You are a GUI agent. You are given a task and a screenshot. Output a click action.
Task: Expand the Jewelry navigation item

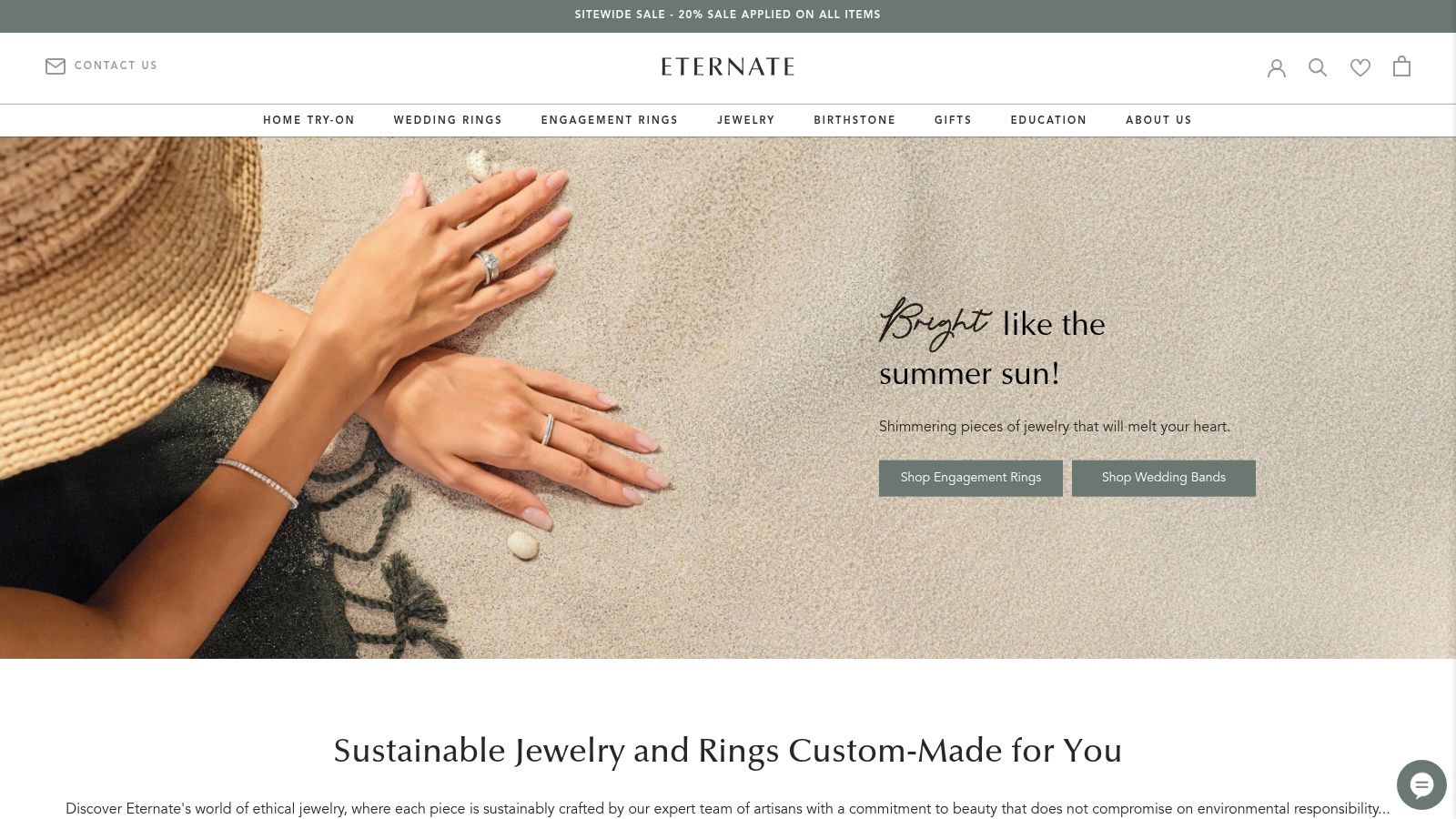coord(746,120)
